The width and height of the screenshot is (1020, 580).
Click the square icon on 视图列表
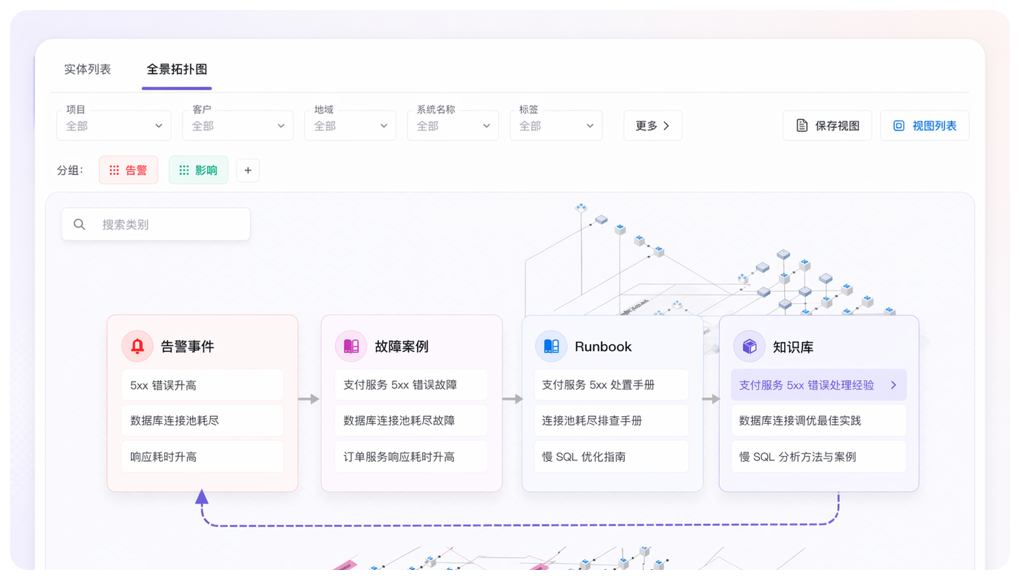pyautogui.click(x=898, y=125)
